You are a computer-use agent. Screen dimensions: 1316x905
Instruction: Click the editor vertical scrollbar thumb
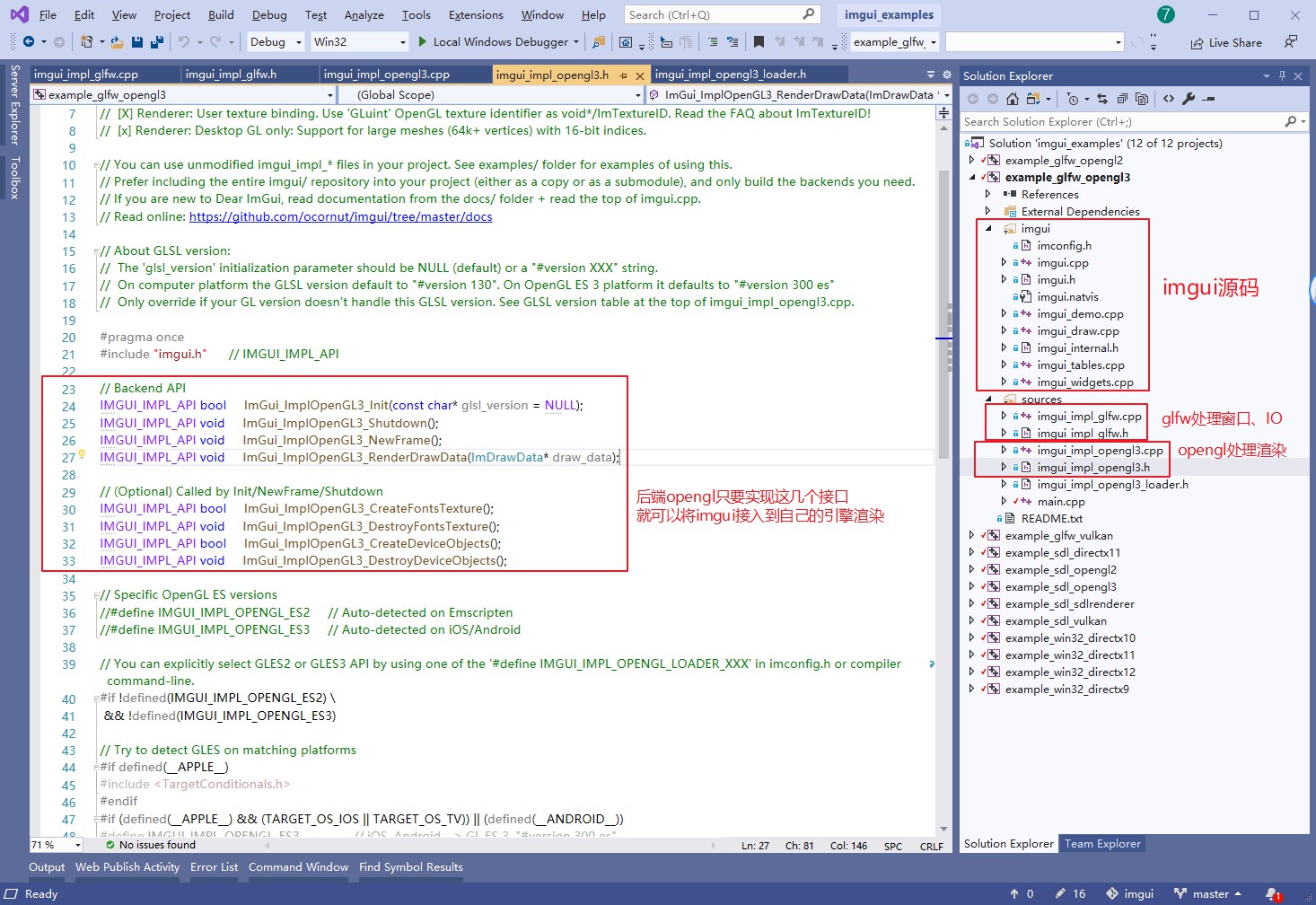click(943, 314)
